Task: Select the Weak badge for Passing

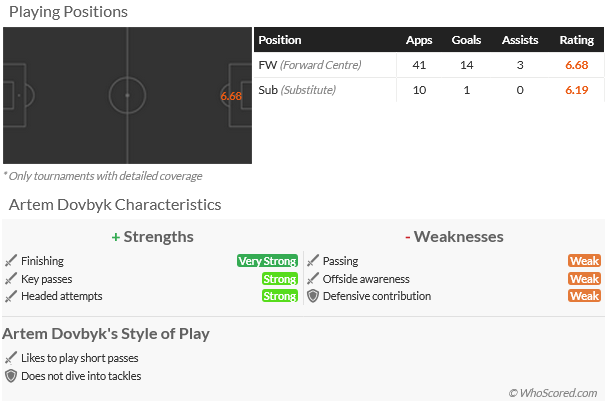Action: pos(585,261)
